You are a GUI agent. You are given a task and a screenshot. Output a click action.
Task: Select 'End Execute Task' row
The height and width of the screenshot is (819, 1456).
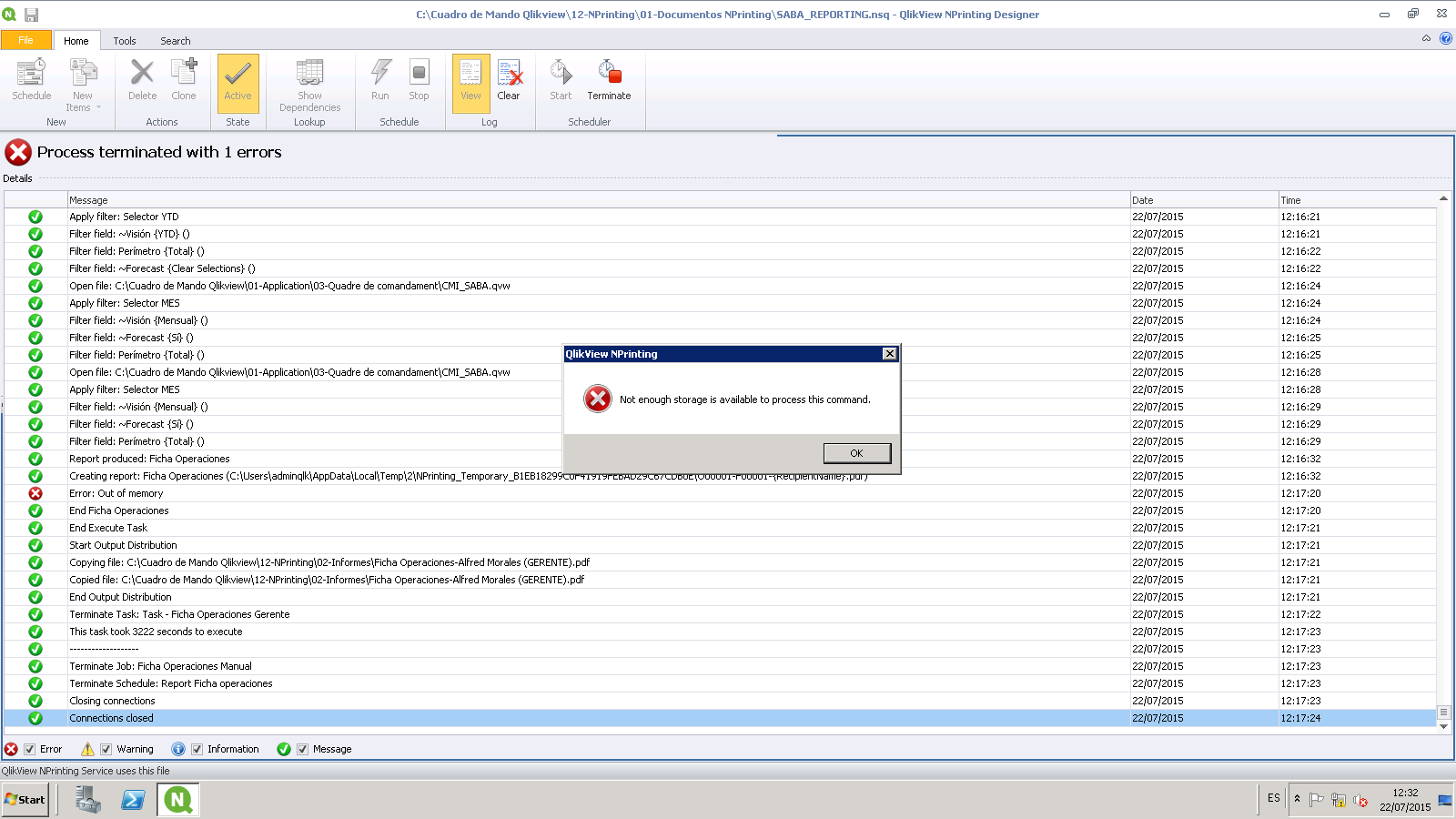720,528
